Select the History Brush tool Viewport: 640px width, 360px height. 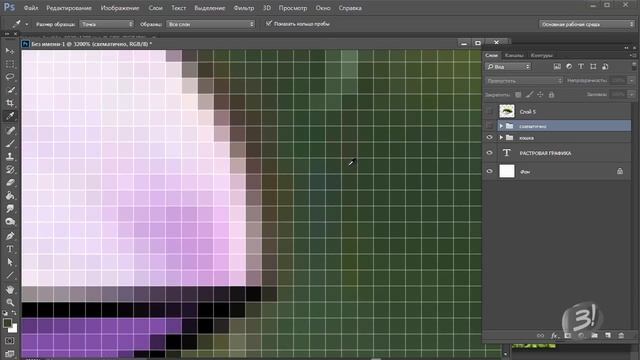pyautogui.click(x=10, y=170)
